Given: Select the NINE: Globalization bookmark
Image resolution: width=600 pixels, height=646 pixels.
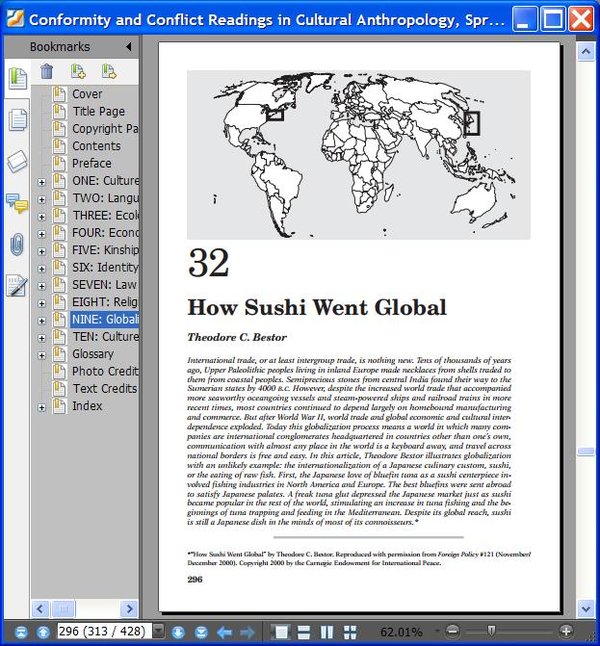Looking at the screenshot, I should 105,319.
